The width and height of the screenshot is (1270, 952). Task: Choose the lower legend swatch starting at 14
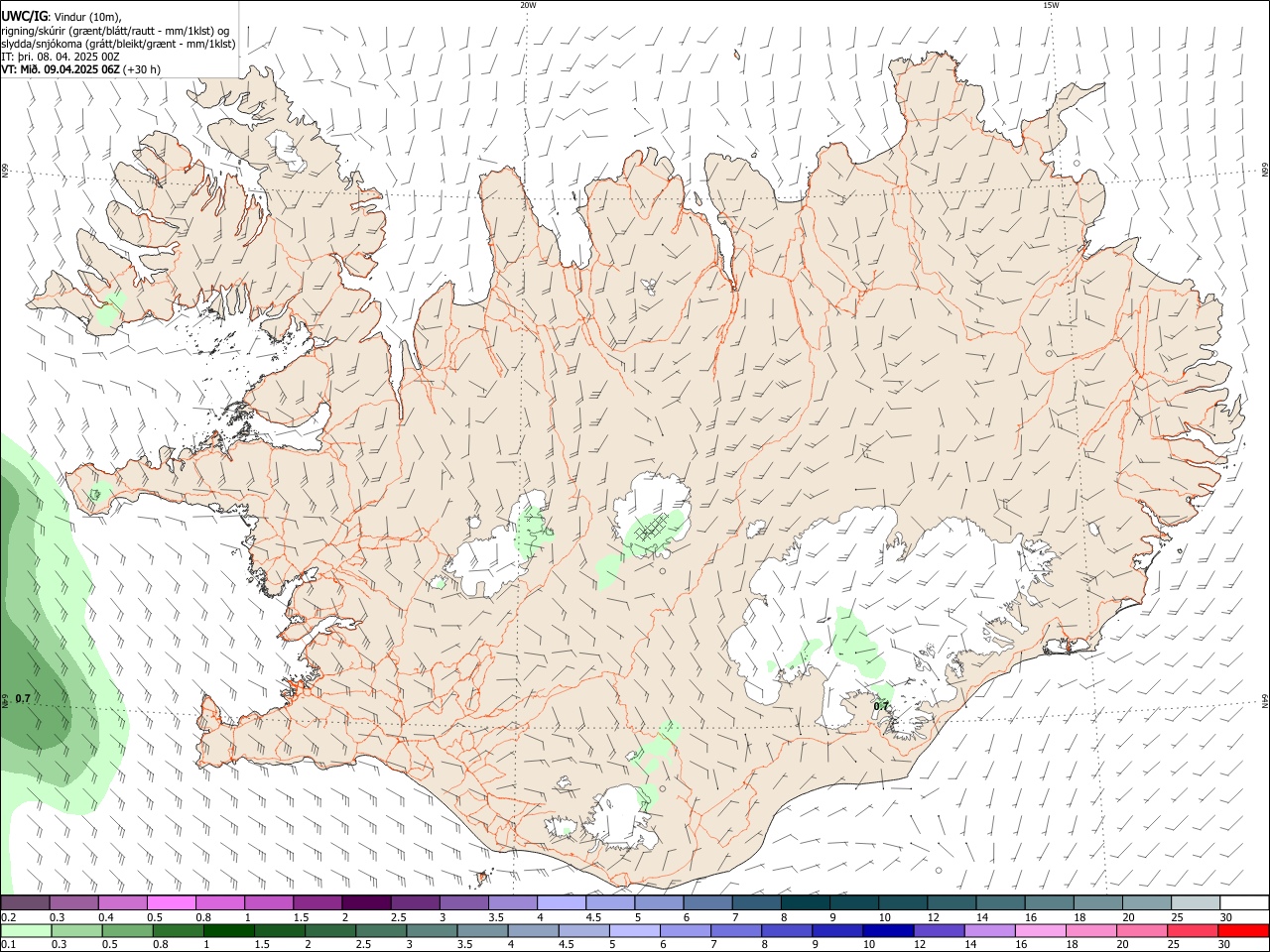tap(989, 931)
